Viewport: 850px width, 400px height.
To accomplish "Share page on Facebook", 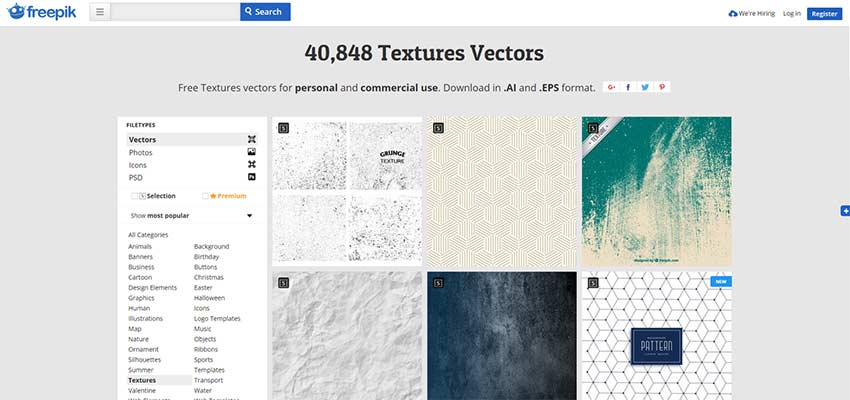I will (628, 87).
